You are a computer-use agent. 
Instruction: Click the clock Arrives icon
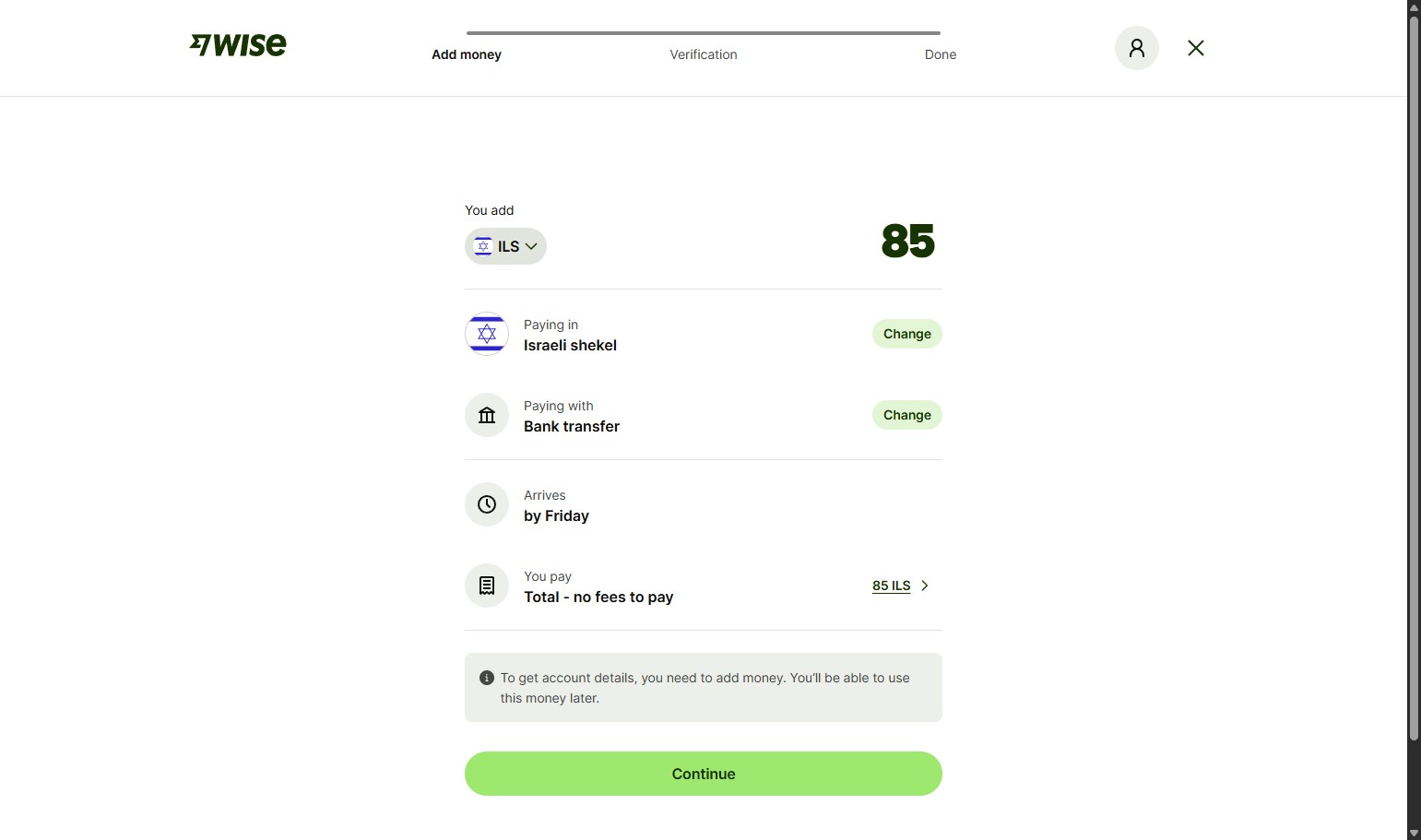pyautogui.click(x=487, y=504)
